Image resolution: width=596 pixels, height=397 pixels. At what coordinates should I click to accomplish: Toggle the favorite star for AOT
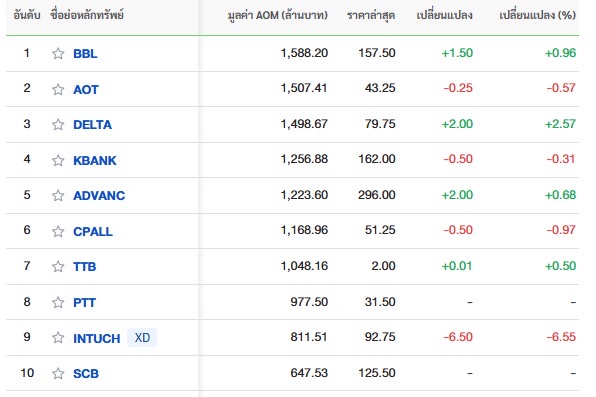click(58, 89)
